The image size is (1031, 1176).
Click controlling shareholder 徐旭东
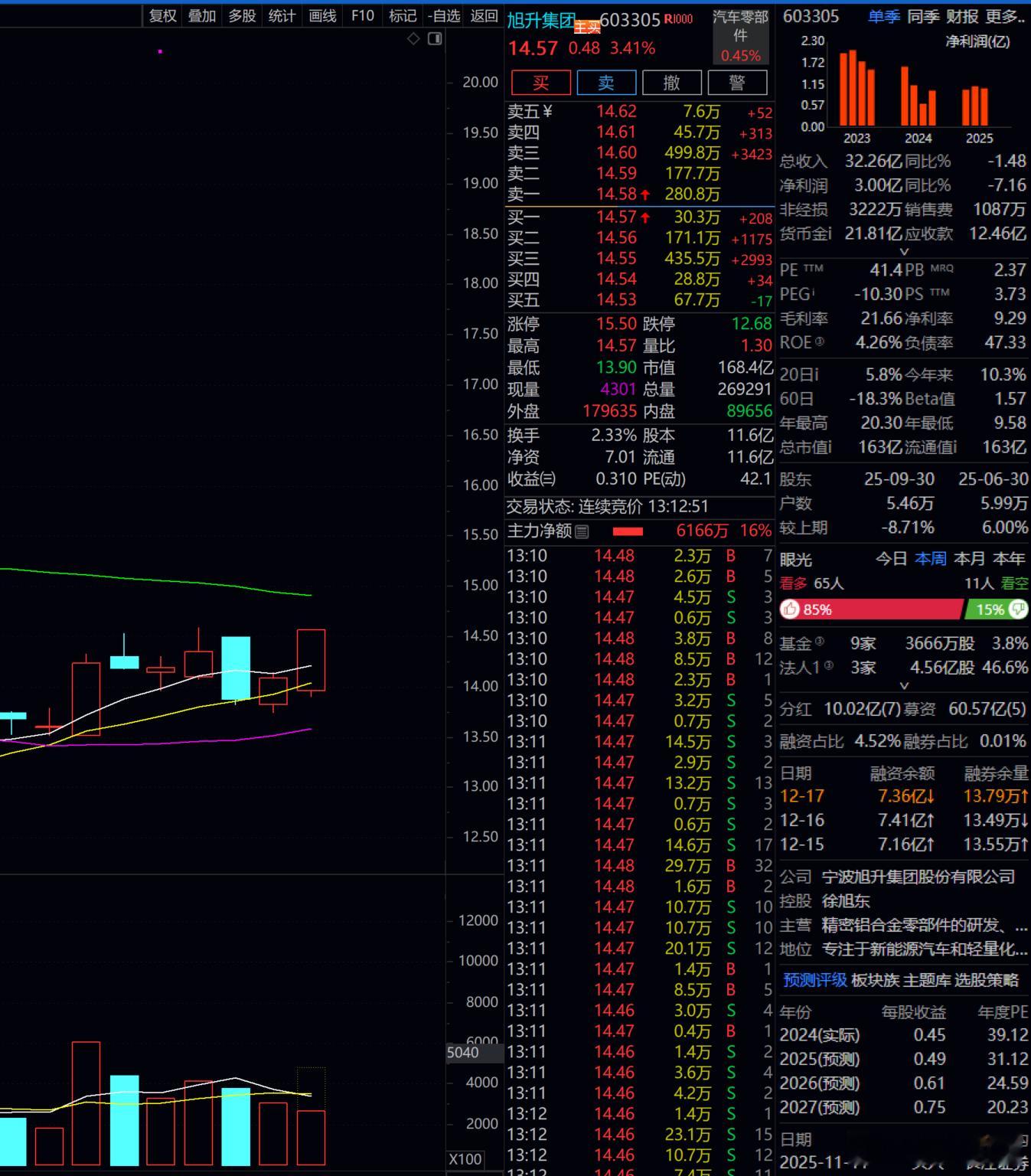(846, 901)
